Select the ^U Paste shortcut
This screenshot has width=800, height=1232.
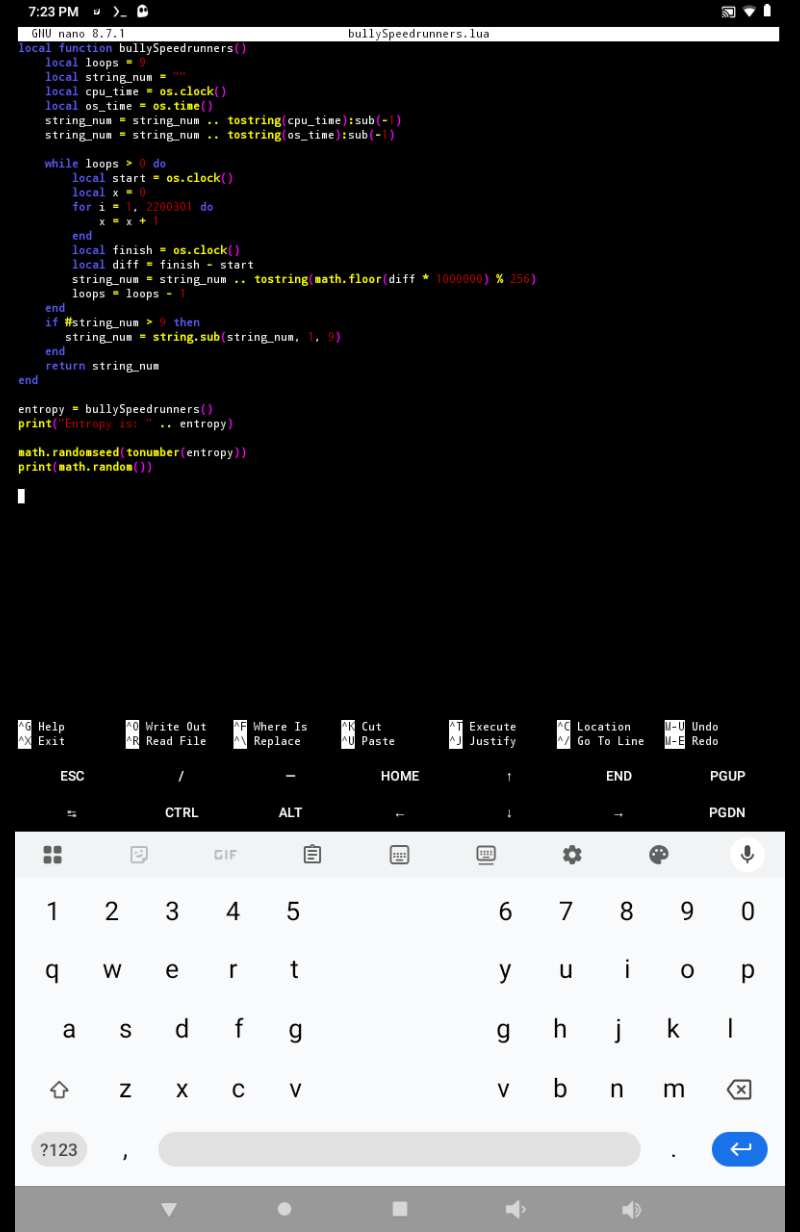click(x=368, y=741)
